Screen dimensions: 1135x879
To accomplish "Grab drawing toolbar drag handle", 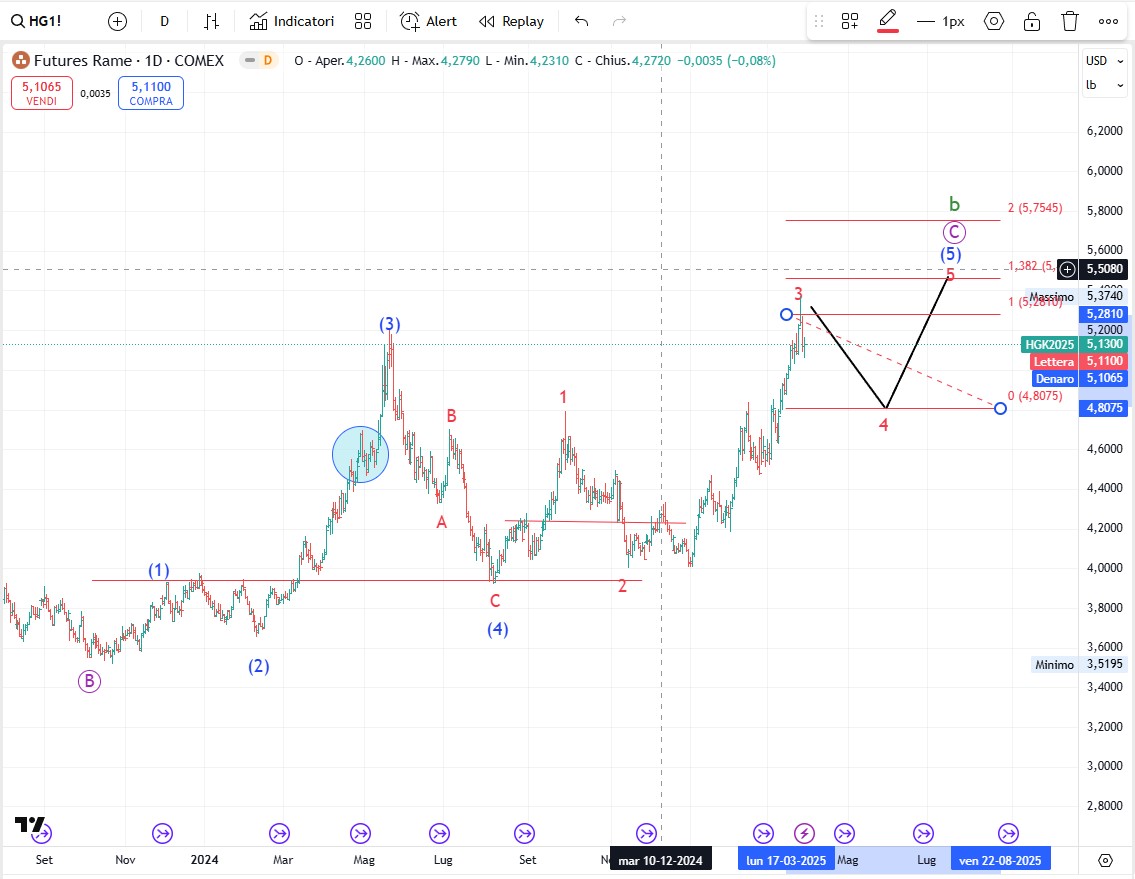I will coord(819,22).
